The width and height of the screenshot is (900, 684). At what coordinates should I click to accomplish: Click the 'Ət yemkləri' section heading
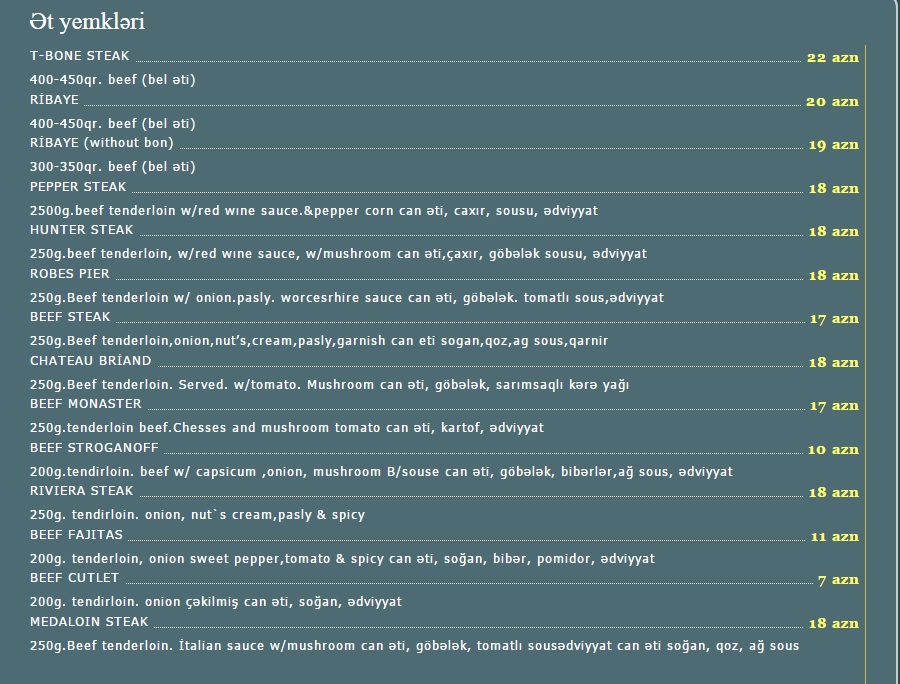pos(87,22)
